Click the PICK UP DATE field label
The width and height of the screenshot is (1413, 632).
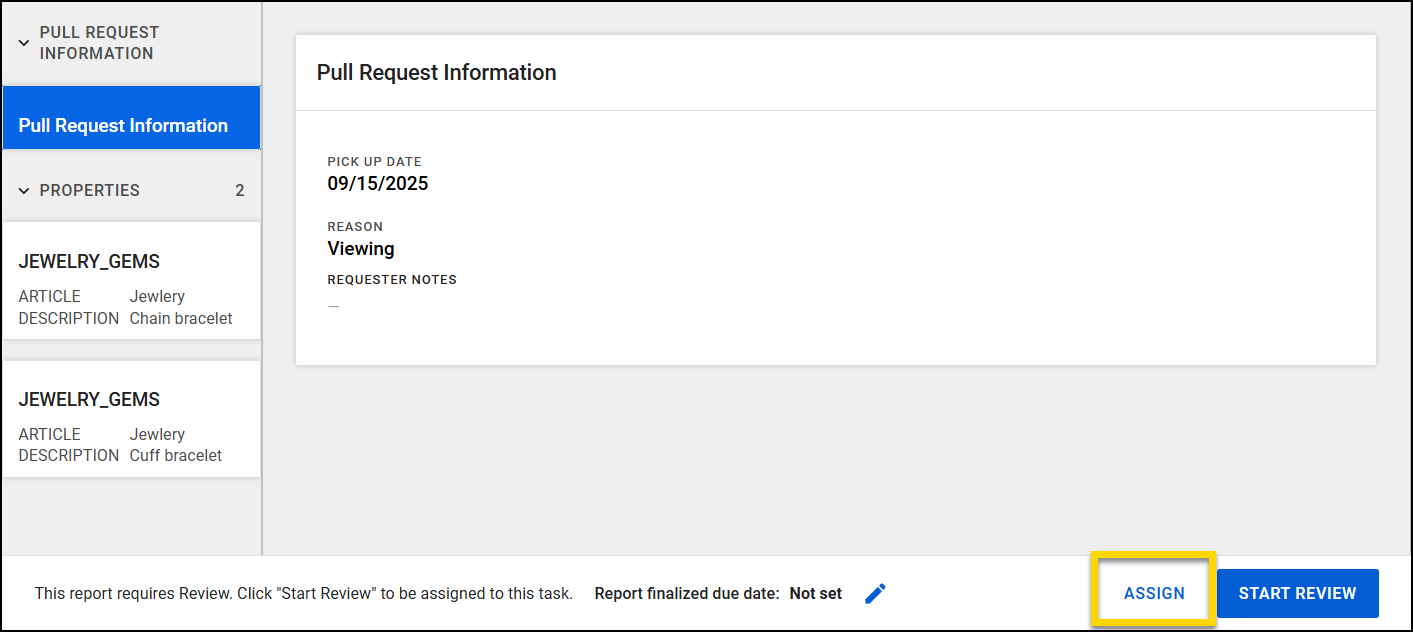pos(374,162)
